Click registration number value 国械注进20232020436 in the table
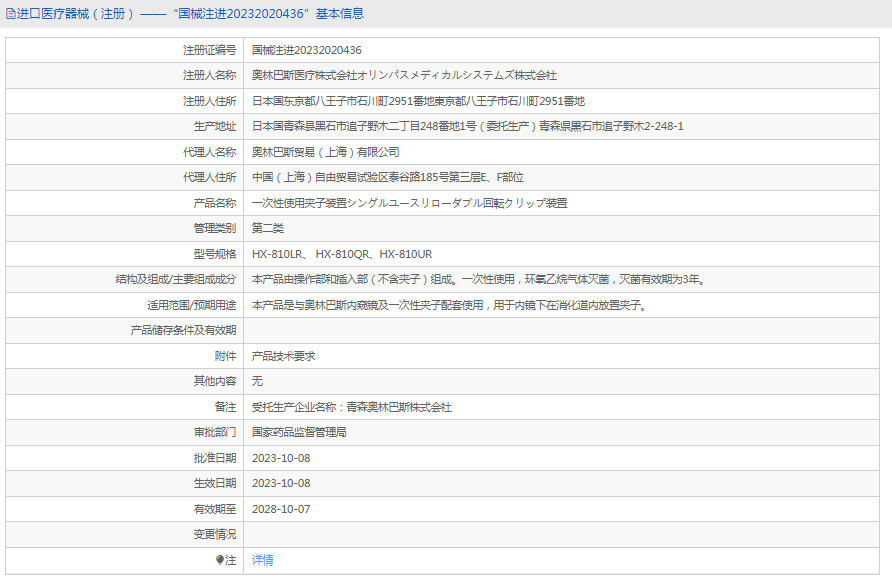 point(307,50)
